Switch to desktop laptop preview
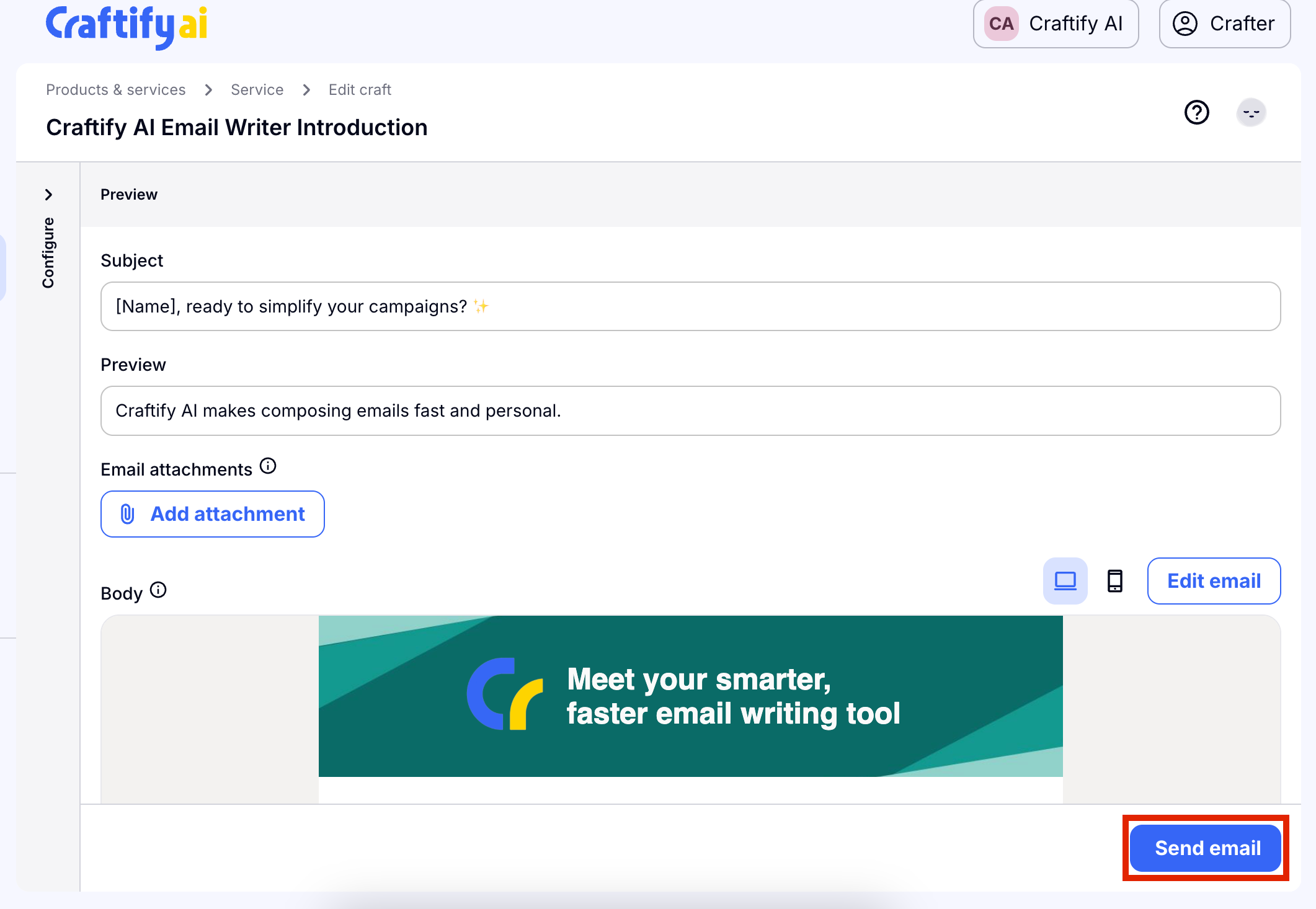 (x=1065, y=581)
